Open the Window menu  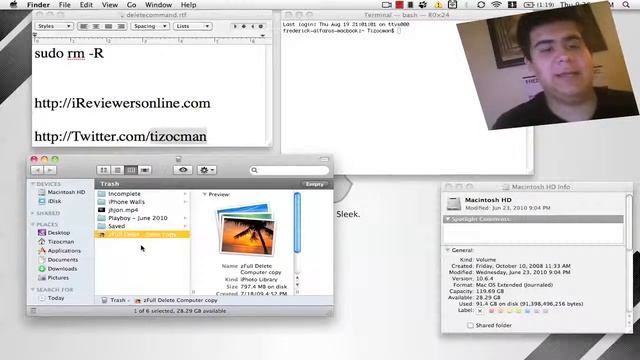(x=158, y=5)
